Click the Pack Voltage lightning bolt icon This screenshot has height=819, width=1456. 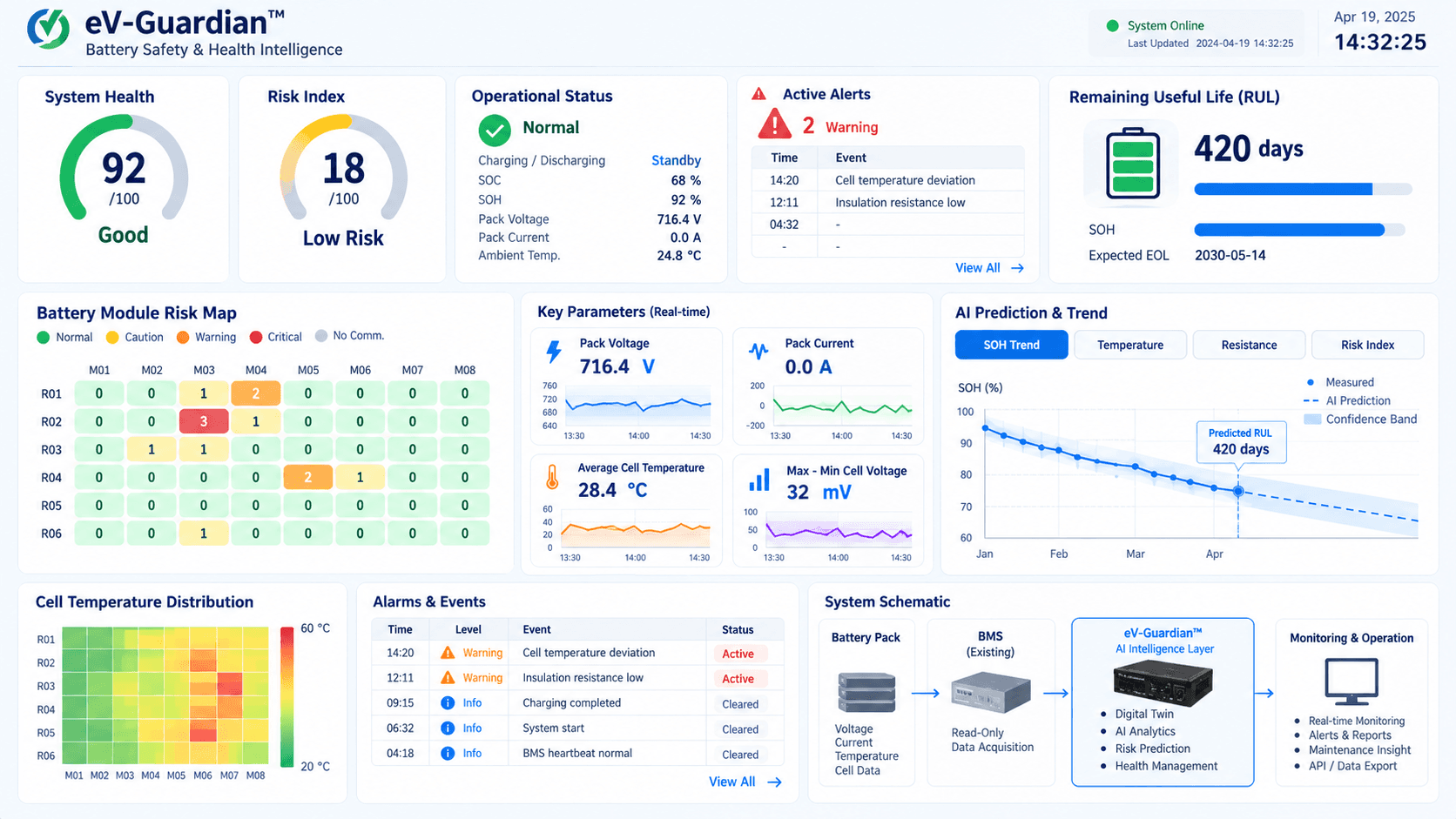[554, 352]
